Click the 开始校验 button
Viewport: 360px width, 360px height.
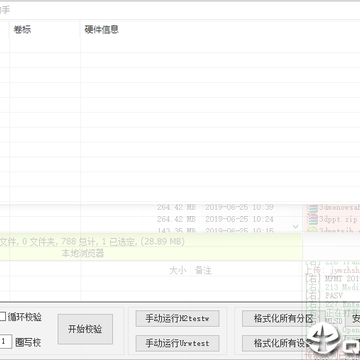pos(85,329)
